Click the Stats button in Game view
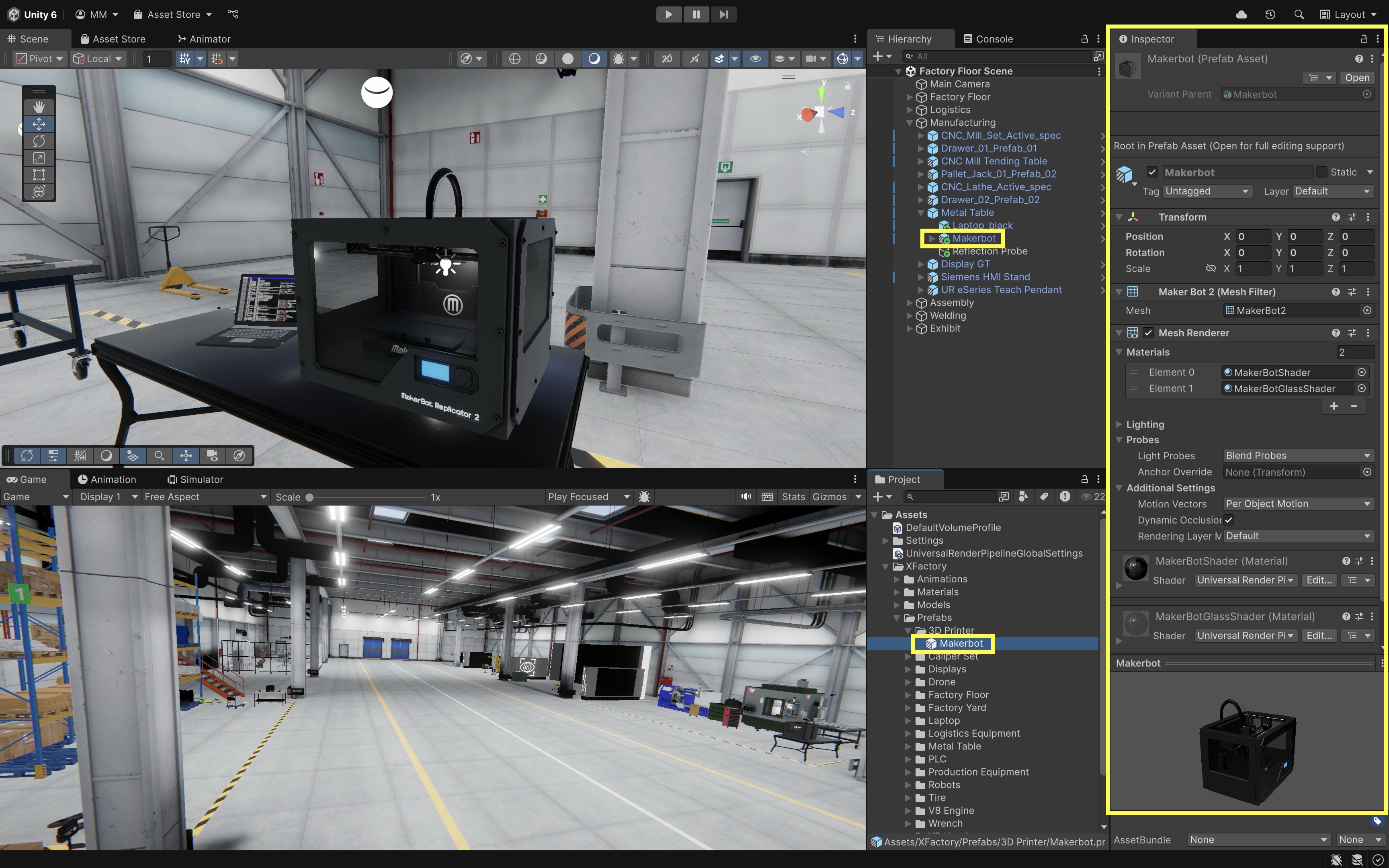Viewport: 1389px width, 868px height. tap(793, 497)
